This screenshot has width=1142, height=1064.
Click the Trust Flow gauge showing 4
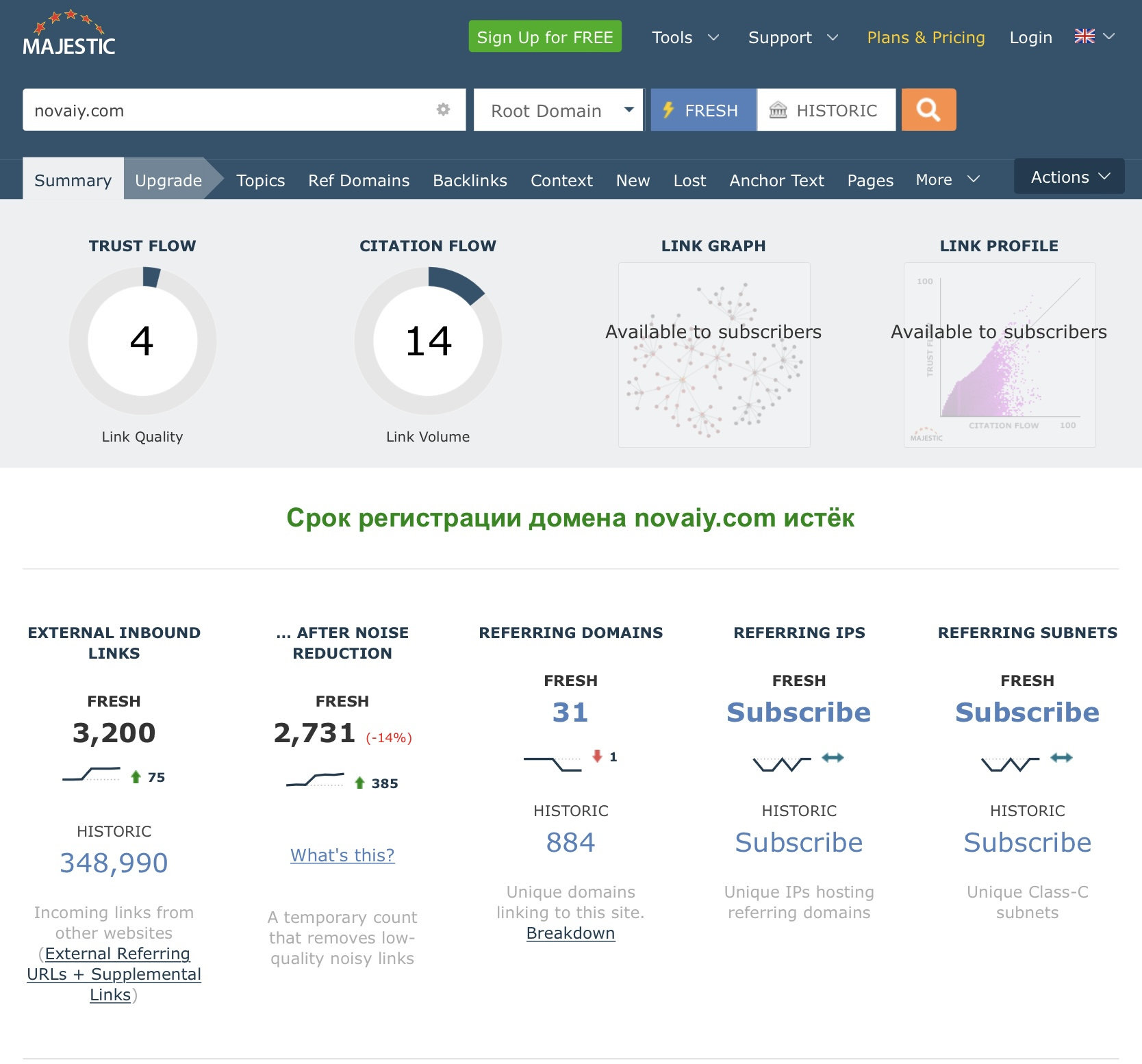142,341
